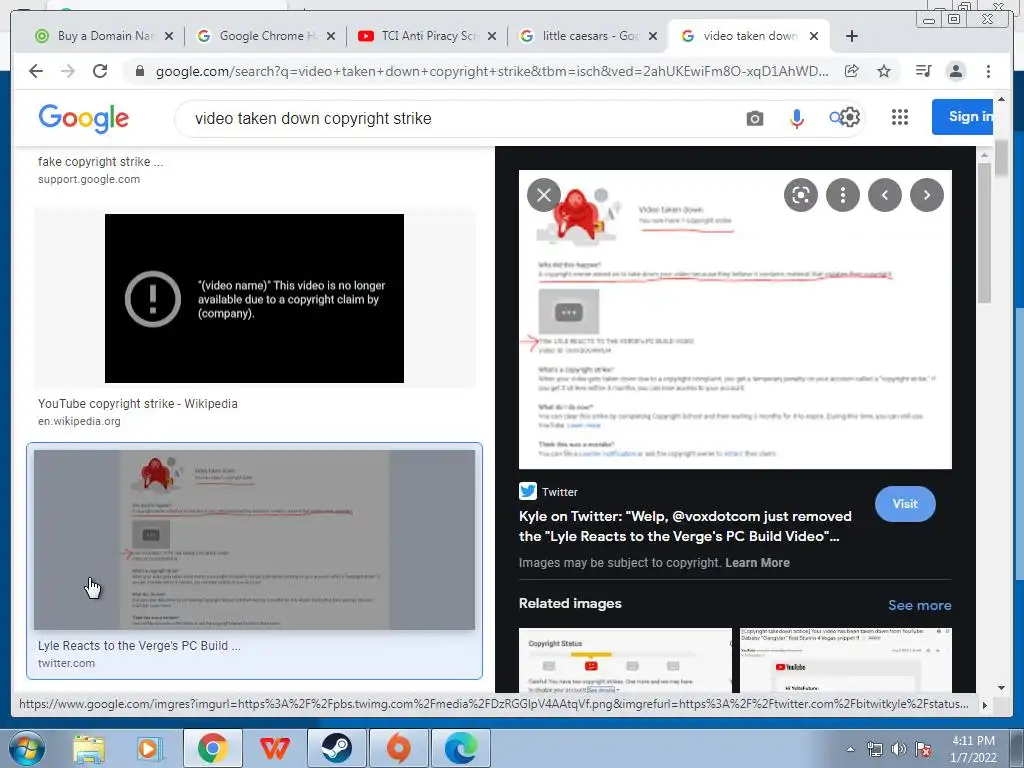Share this page via address bar icon
This screenshot has height=768, width=1024.
click(x=851, y=71)
